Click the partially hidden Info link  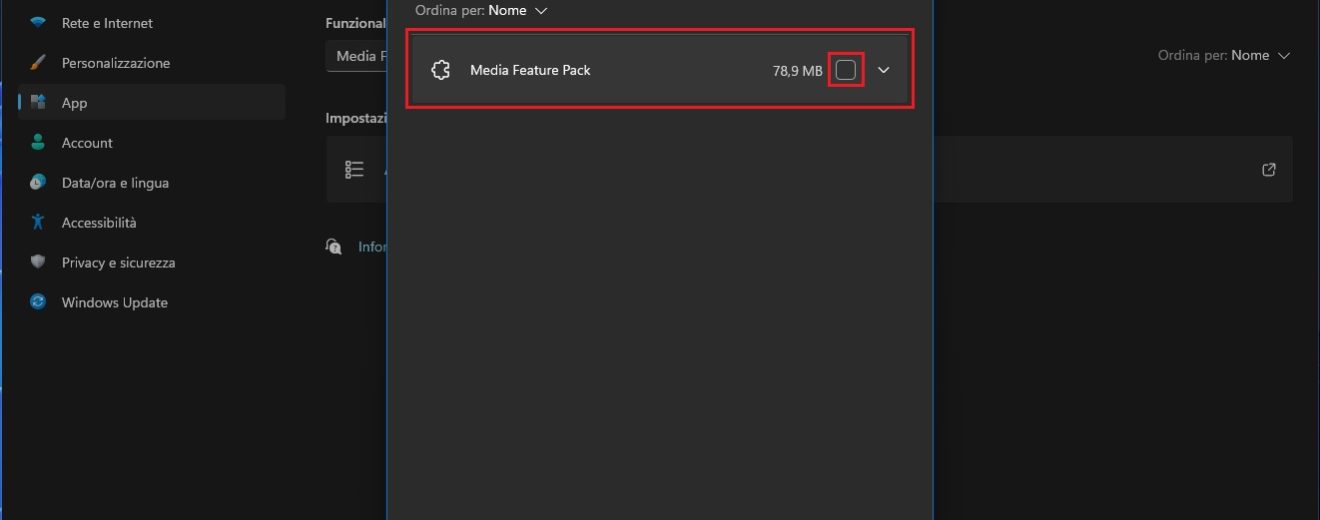(371, 246)
